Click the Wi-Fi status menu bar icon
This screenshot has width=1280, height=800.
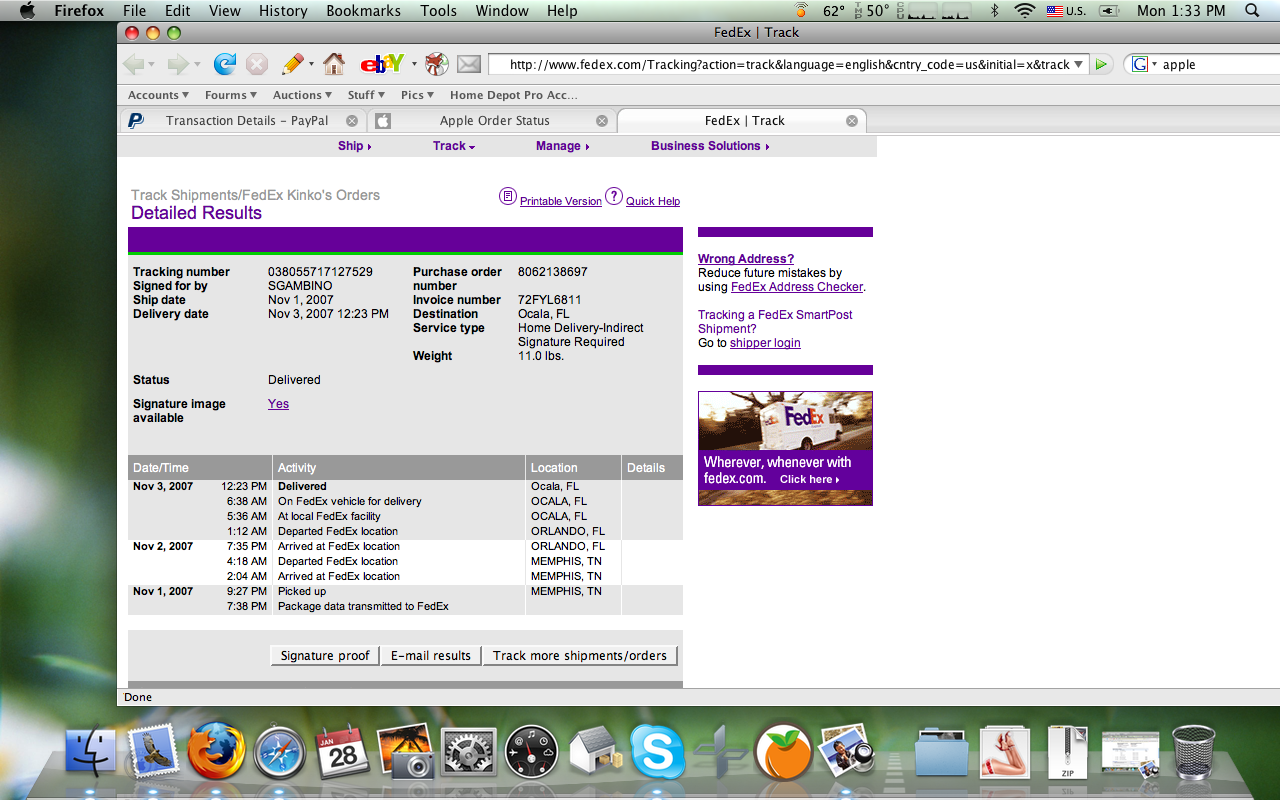1024,11
